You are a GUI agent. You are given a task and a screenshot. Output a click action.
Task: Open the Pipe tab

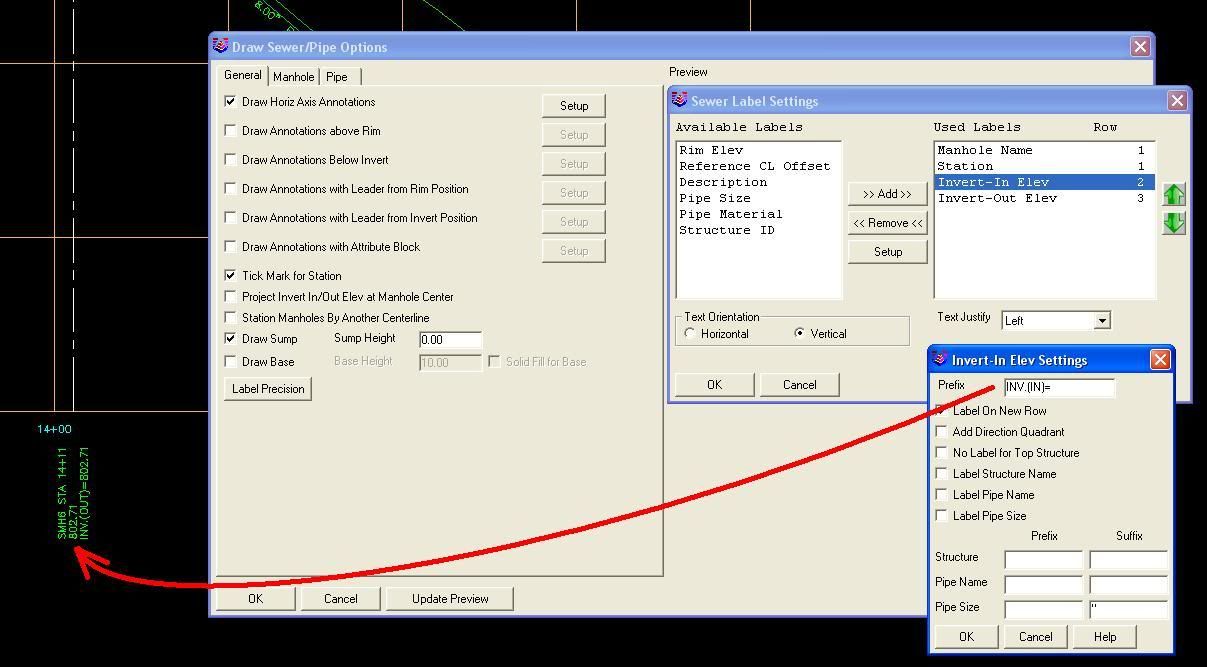(x=337, y=77)
